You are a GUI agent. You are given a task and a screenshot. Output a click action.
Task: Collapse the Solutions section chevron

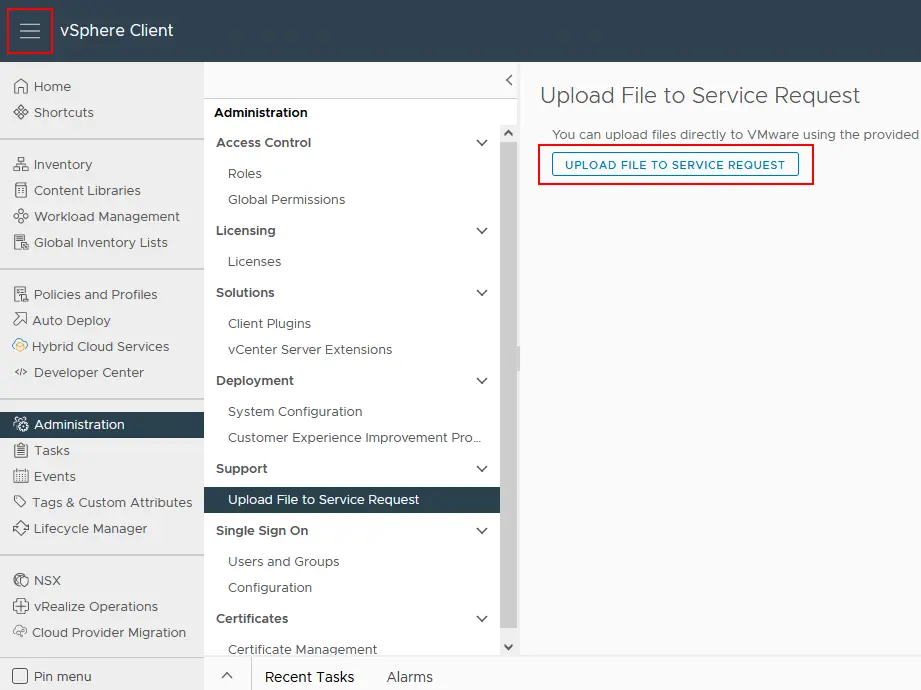point(482,292)
